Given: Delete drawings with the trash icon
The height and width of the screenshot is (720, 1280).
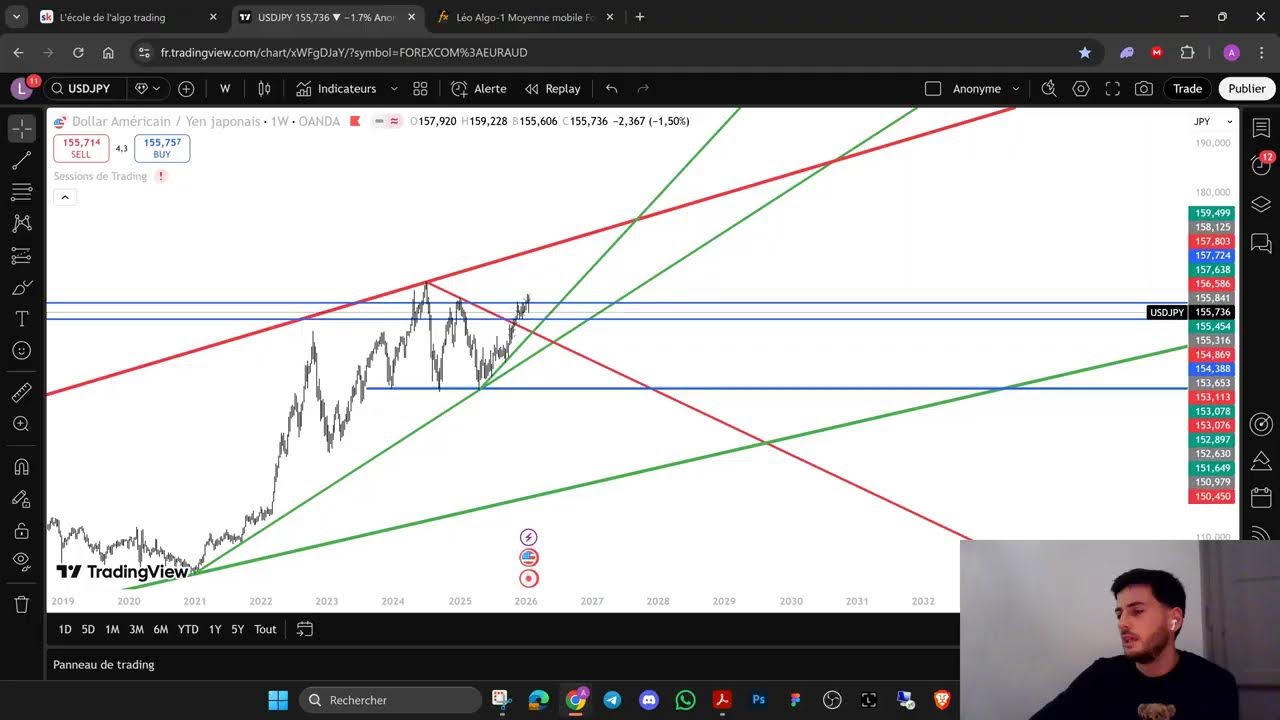Looking at the screenshot, I should coord(21,604).
